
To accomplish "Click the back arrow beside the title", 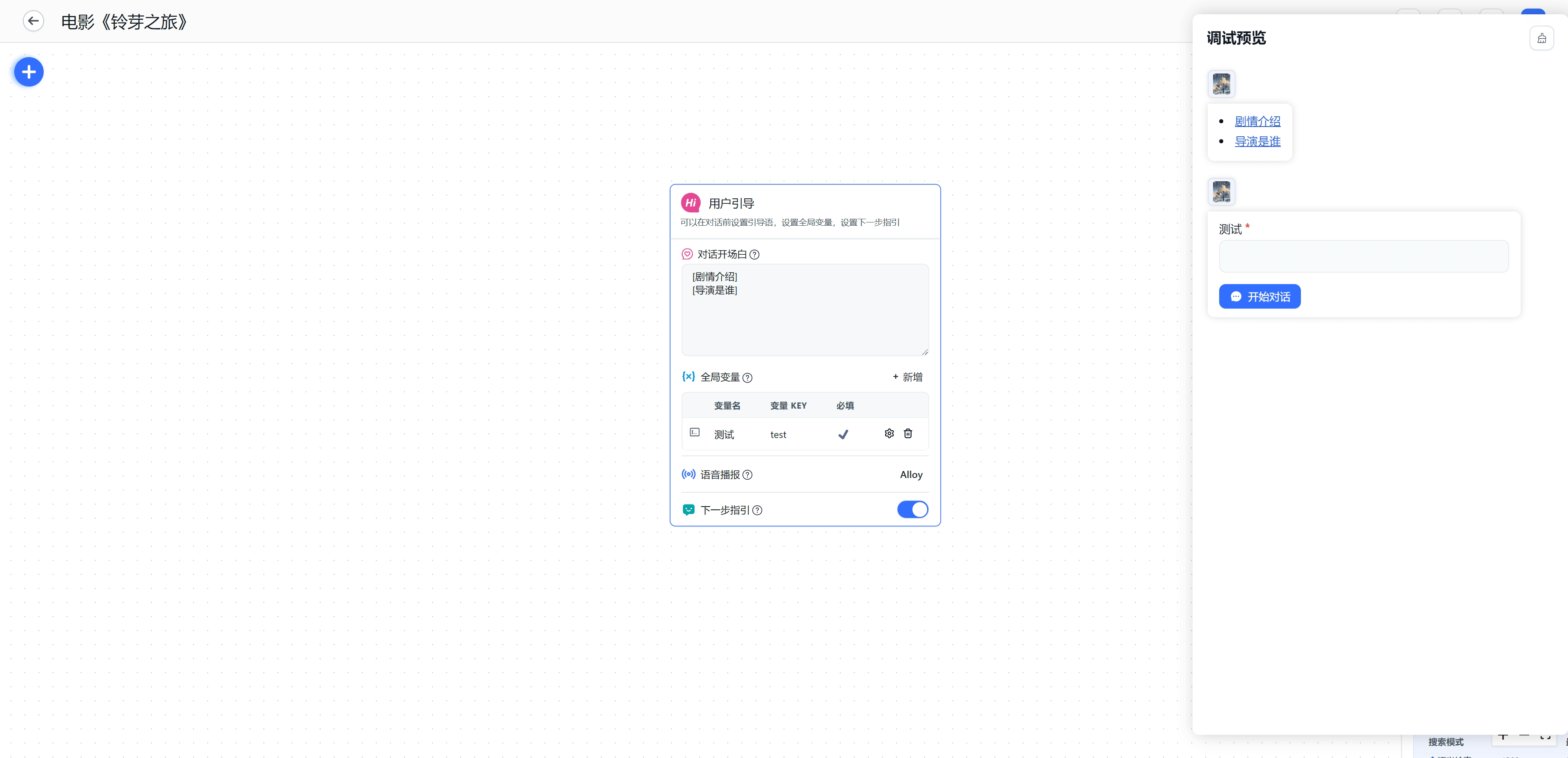I will 33,21.
